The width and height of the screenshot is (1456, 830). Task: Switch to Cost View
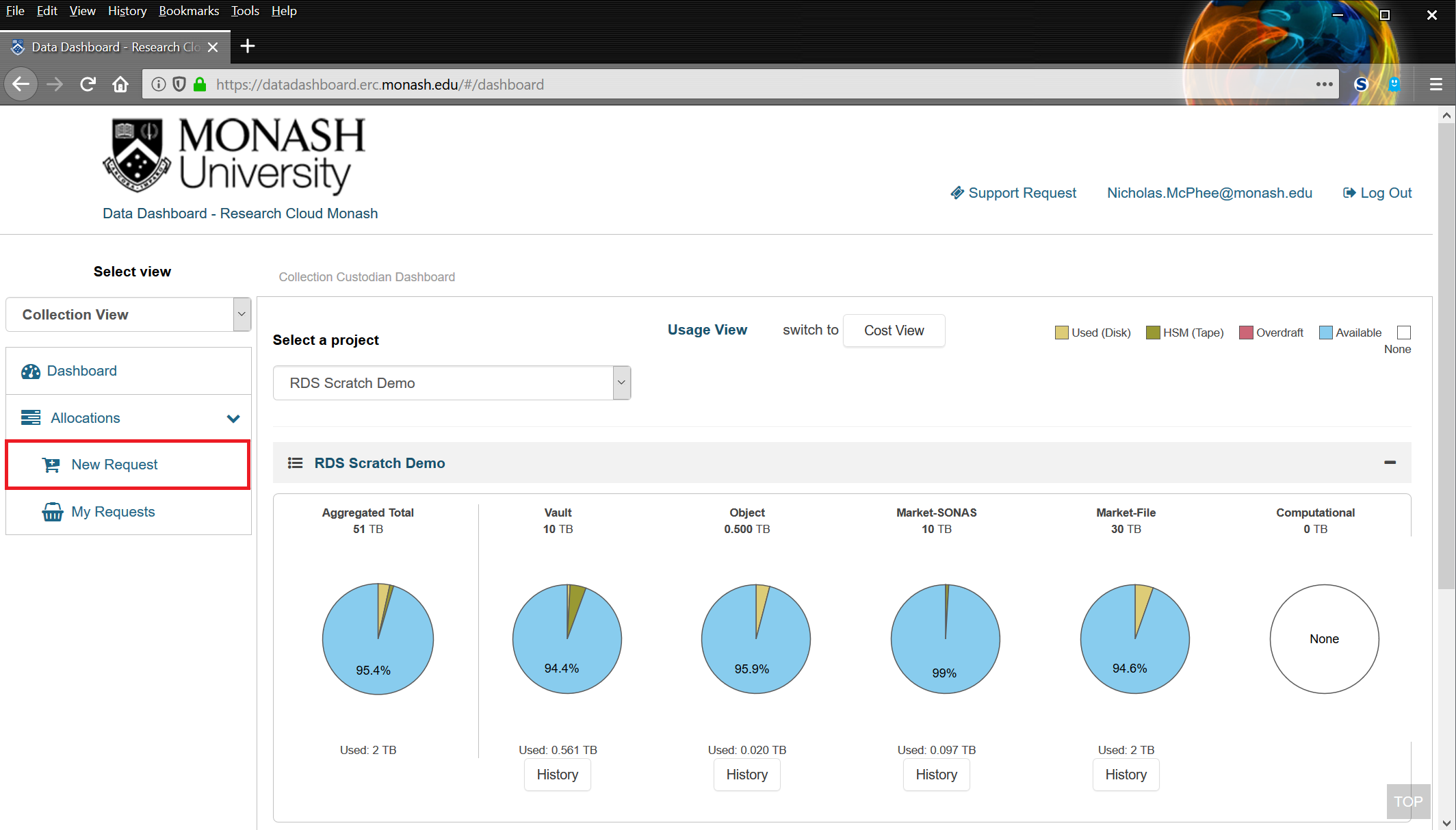click(x=894, y=330)
